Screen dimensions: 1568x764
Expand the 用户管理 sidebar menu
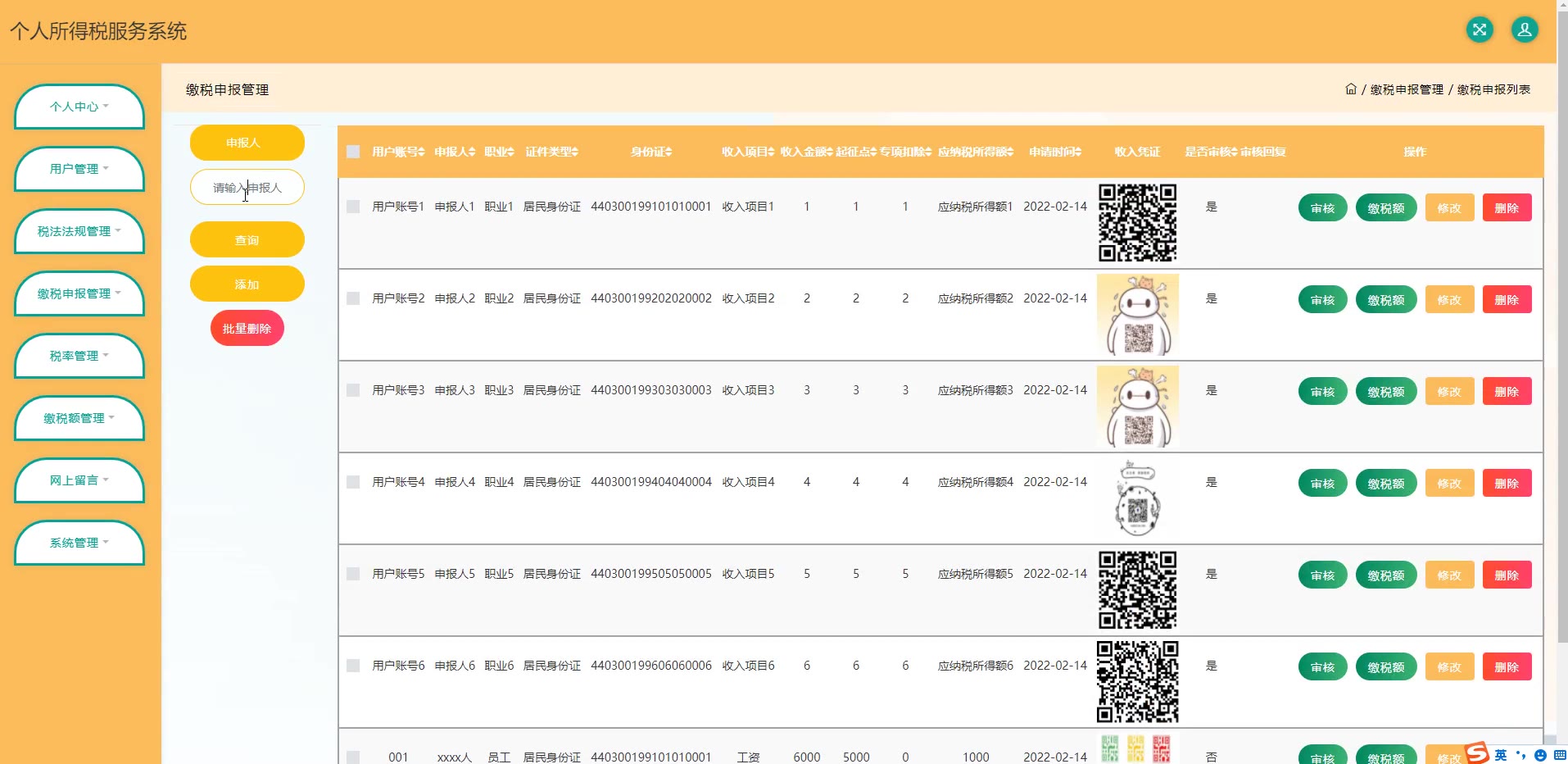[79, 169]
